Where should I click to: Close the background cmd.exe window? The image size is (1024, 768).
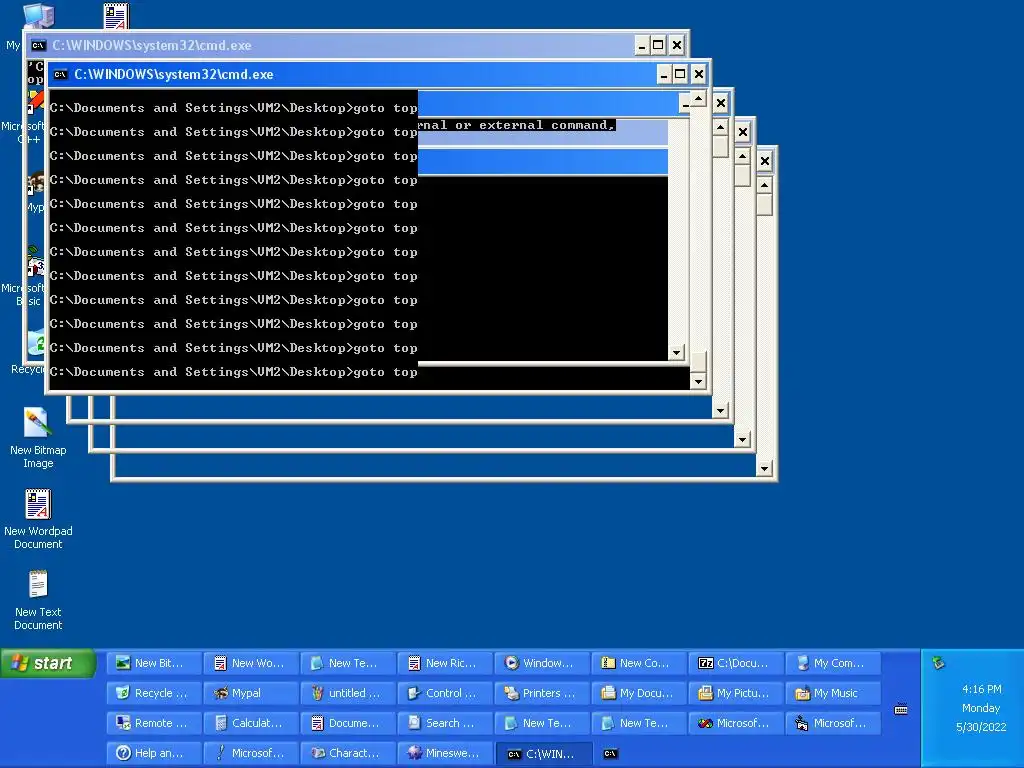pyautogui.click(x=677, y=45)
